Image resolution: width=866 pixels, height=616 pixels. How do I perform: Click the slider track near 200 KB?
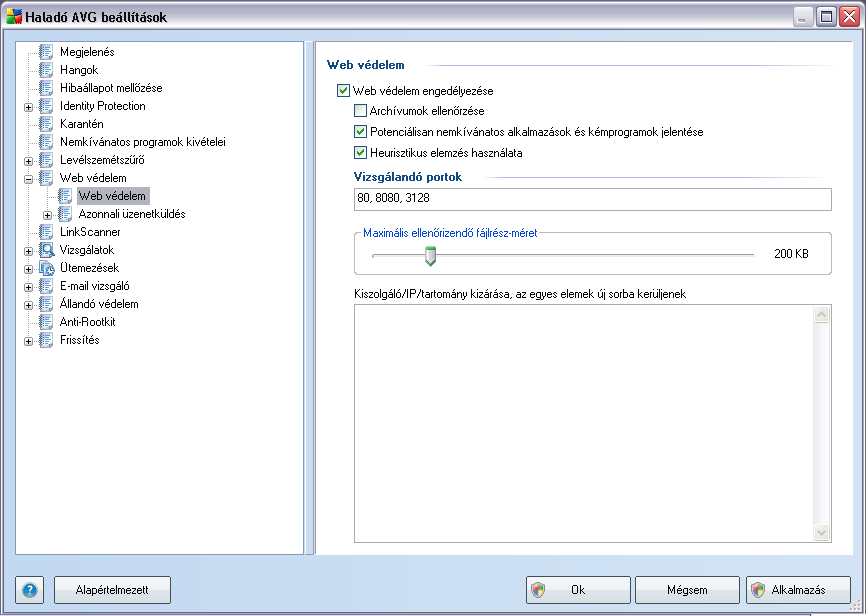point(563,255)
